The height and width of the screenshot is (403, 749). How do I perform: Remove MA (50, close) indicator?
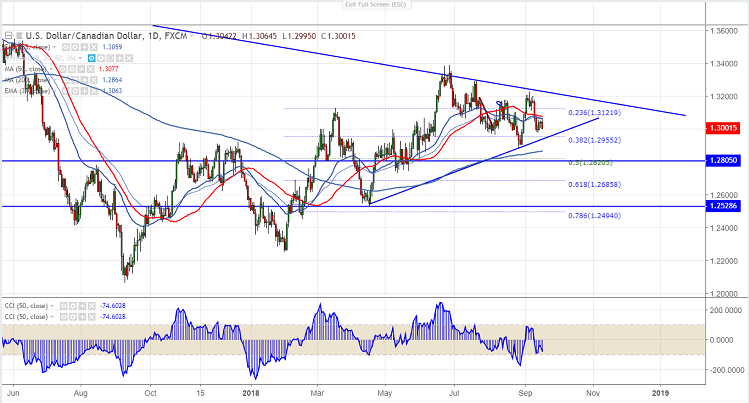pos(91,69)
